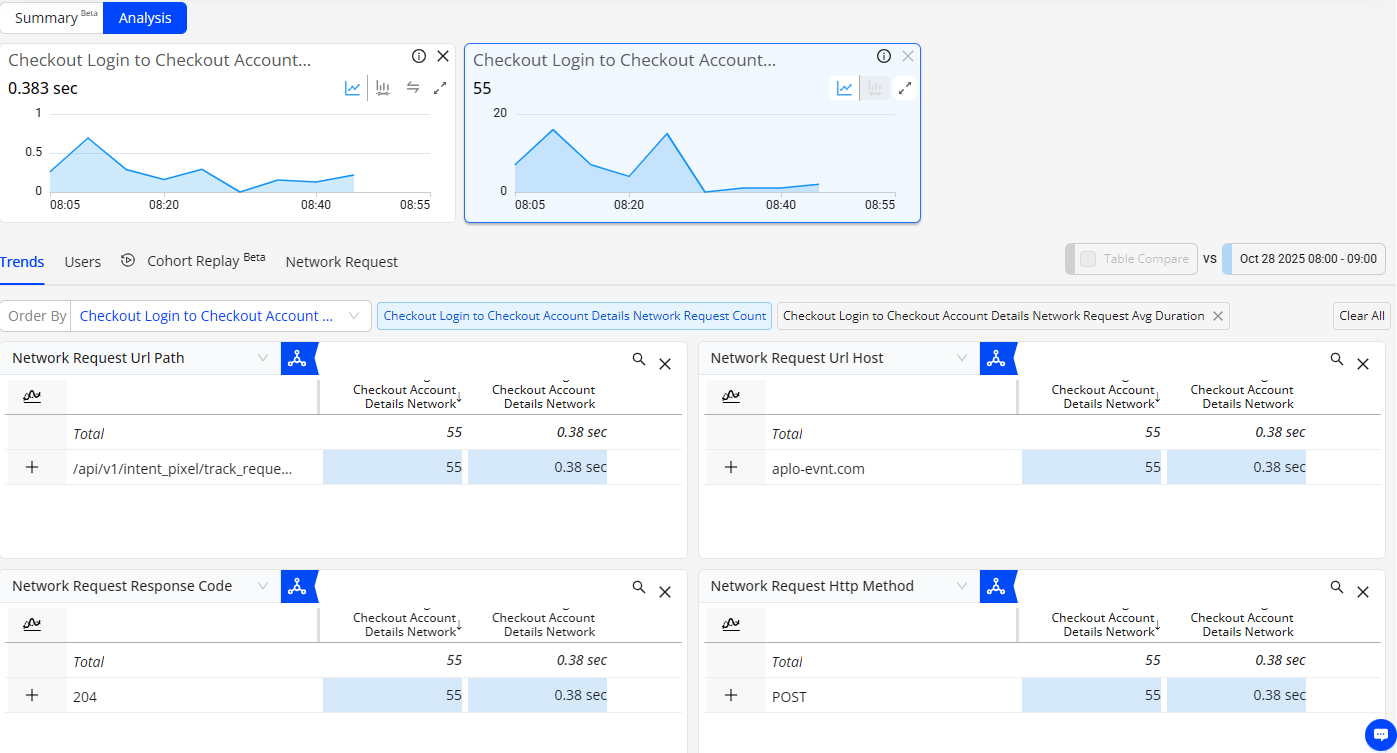
Task: Click blue graph icon beside Network Request Url Host
Action: click(x=996, y=359)
